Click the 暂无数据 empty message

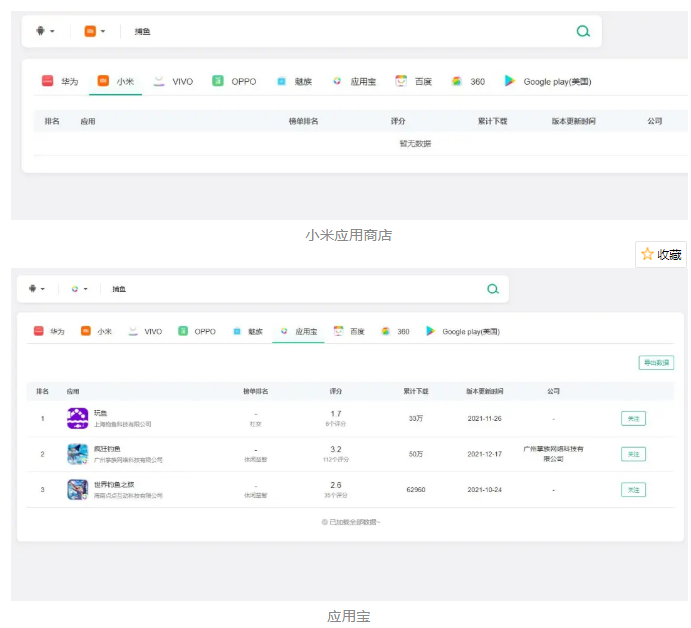pyautogui.click(x=415, y=144)
